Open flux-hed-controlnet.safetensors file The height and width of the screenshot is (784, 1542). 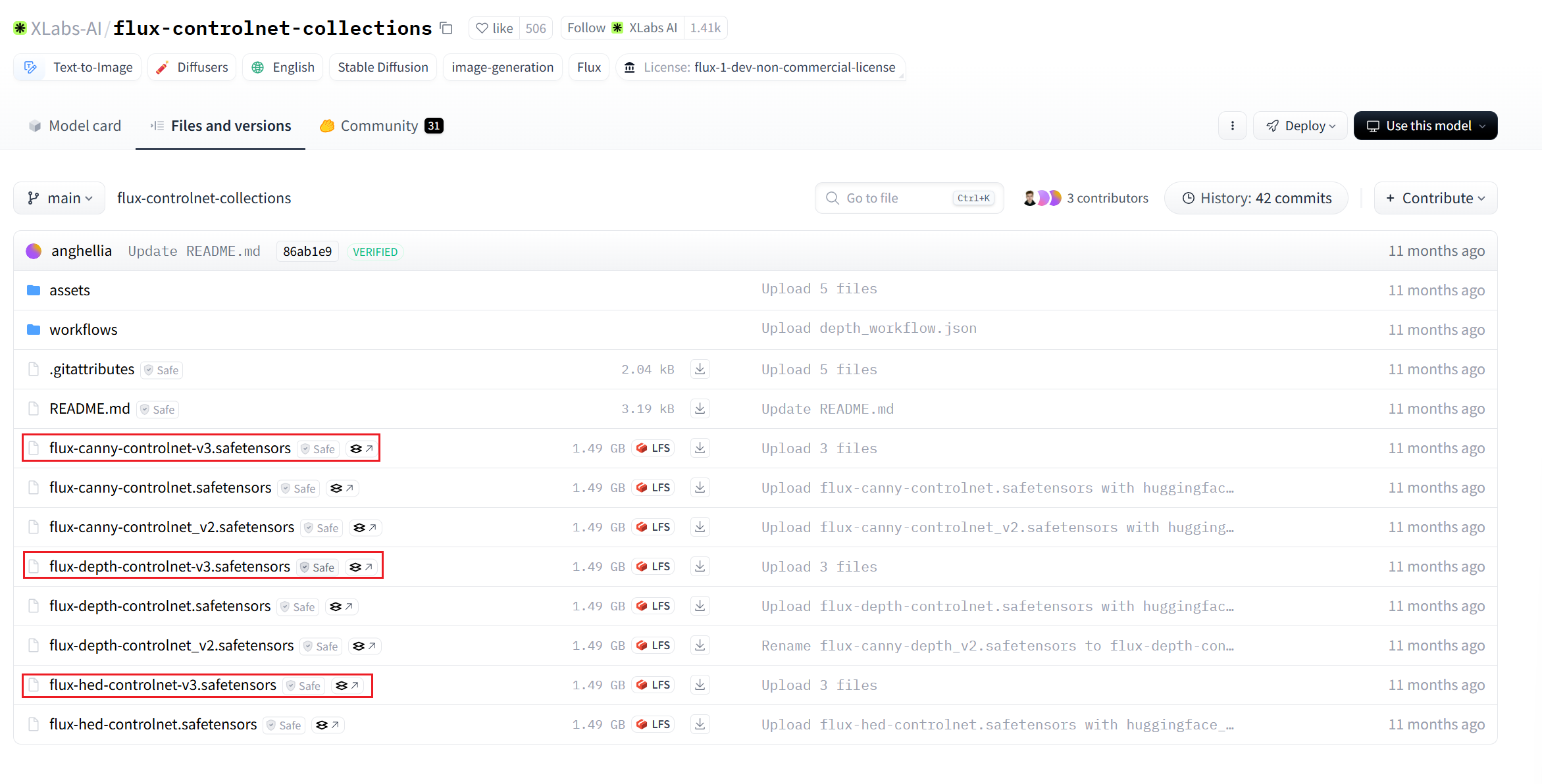pos(153,724)
